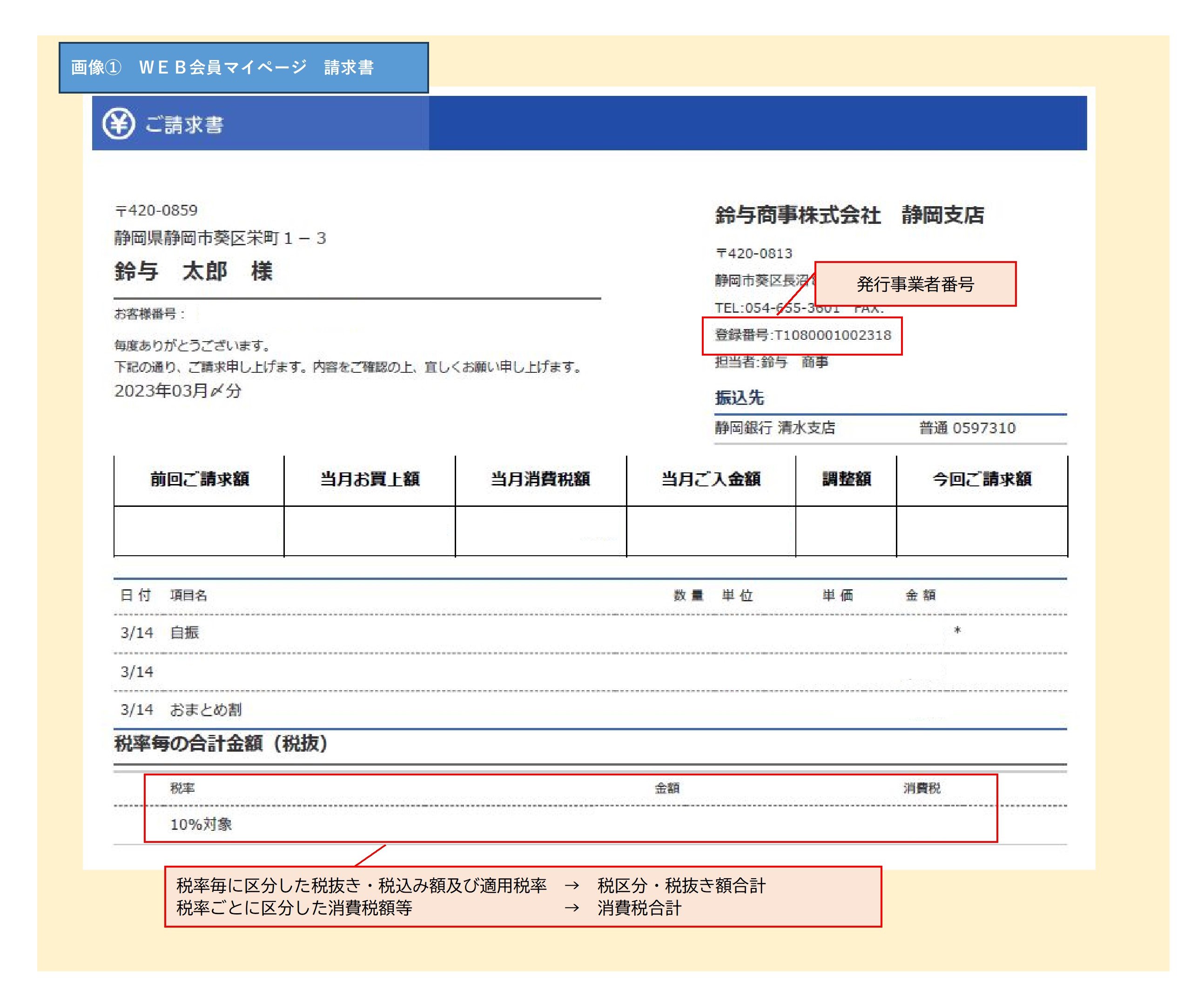Click the 今回ご請求額 column header
This screenshot has width=1204, height=1003.
(982, 479)
